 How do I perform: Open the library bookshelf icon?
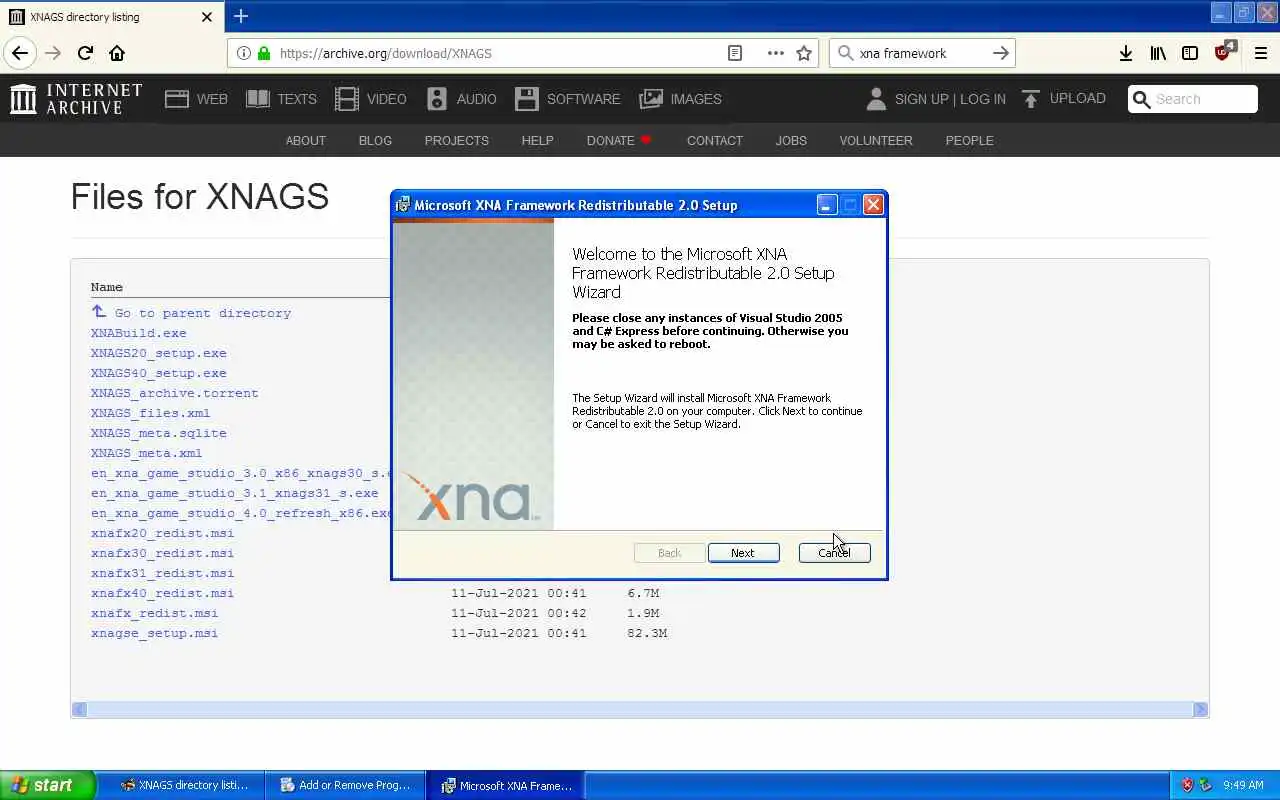(x=1158, y=53)
